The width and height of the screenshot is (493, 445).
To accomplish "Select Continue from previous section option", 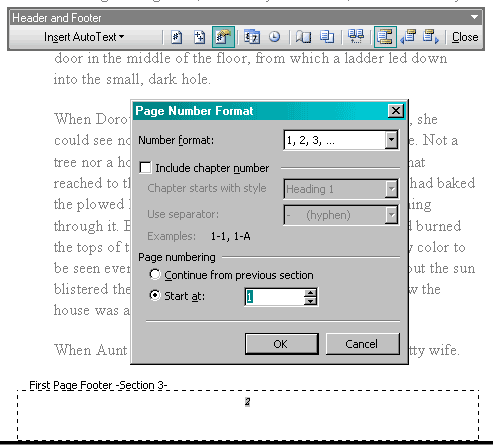I will pos(155,274).
